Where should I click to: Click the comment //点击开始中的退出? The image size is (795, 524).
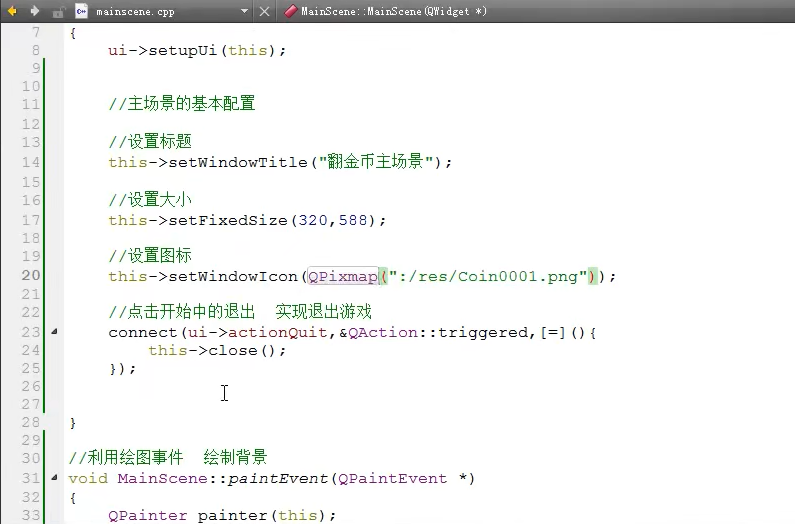(x=182, y=311)
